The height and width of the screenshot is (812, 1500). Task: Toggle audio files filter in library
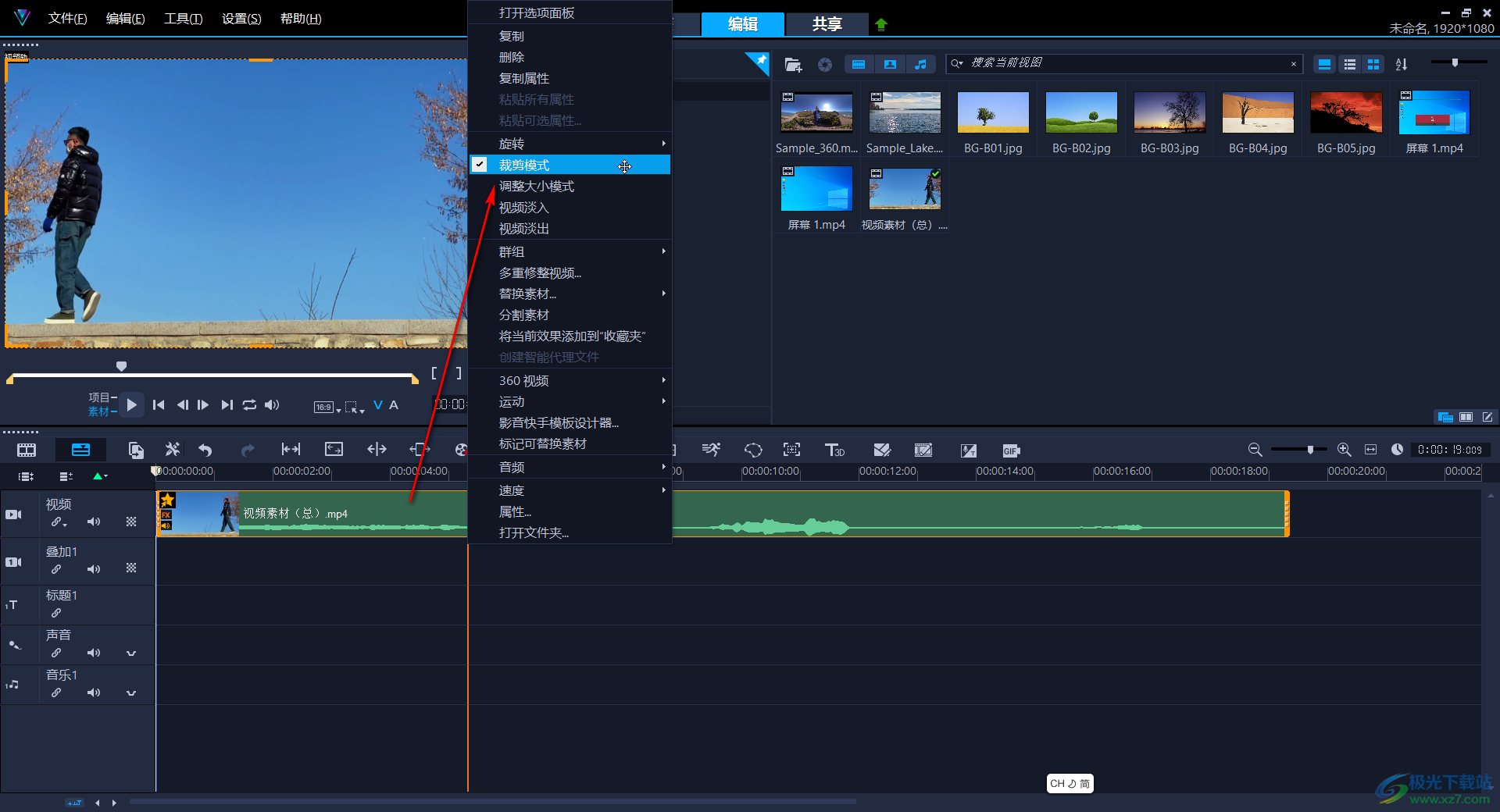tap(920, 65)
